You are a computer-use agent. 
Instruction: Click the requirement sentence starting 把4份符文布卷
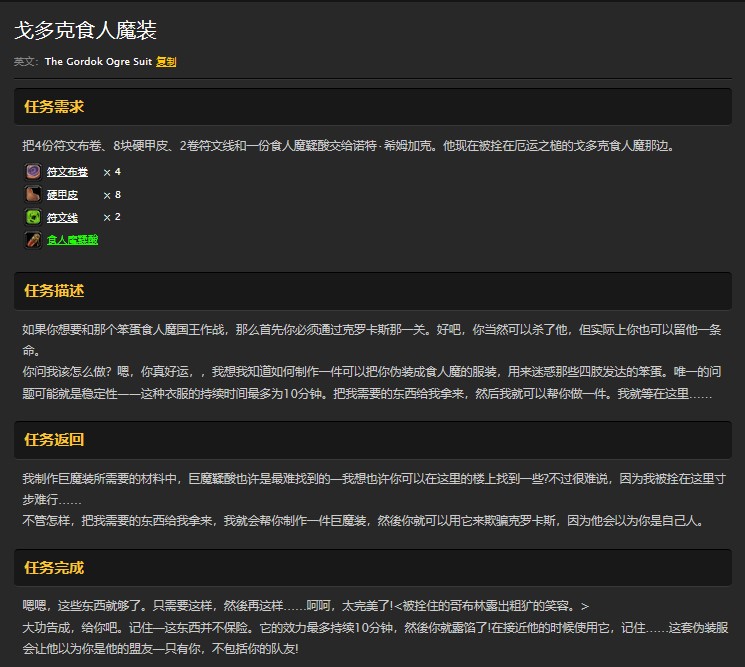tap(348, 146)
